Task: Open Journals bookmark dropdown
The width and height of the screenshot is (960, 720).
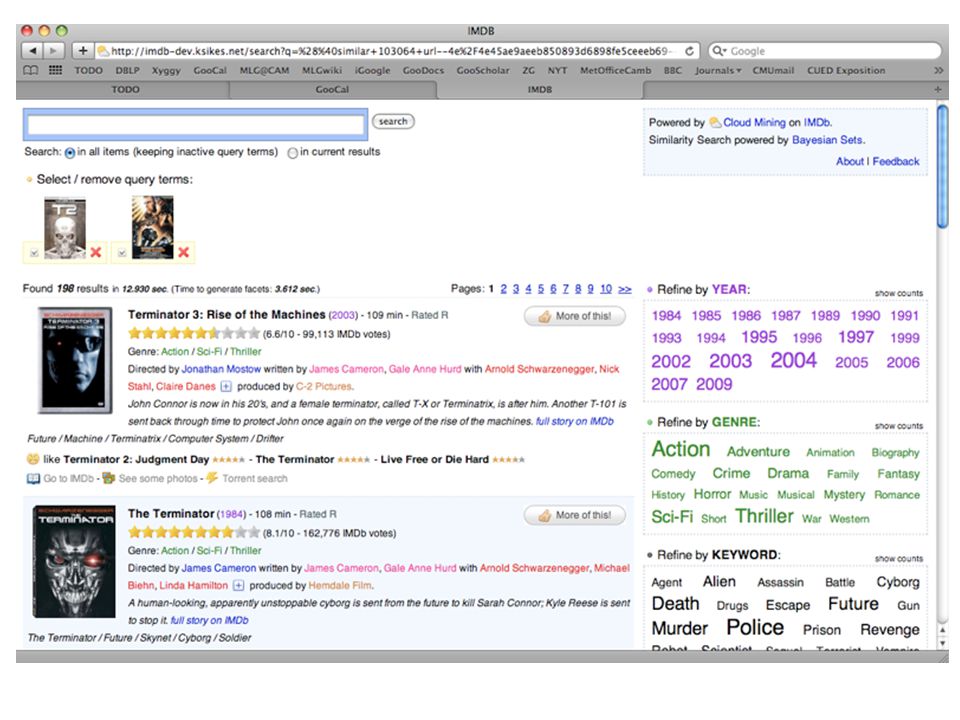Action: click(x=718, y=70)
